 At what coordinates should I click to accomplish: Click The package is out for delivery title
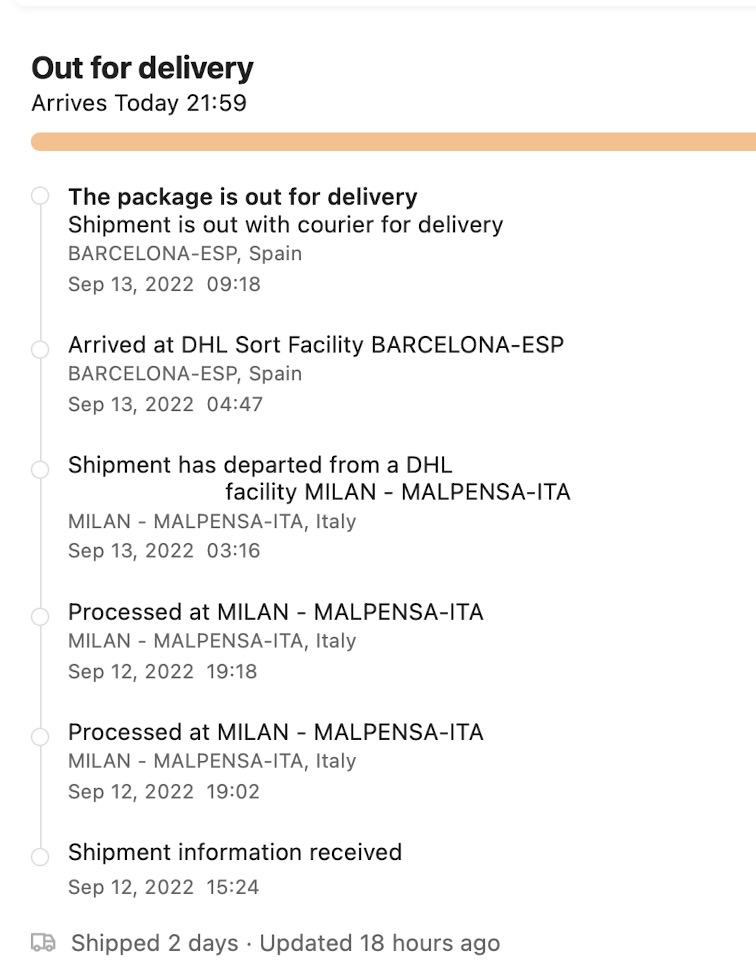243,197
